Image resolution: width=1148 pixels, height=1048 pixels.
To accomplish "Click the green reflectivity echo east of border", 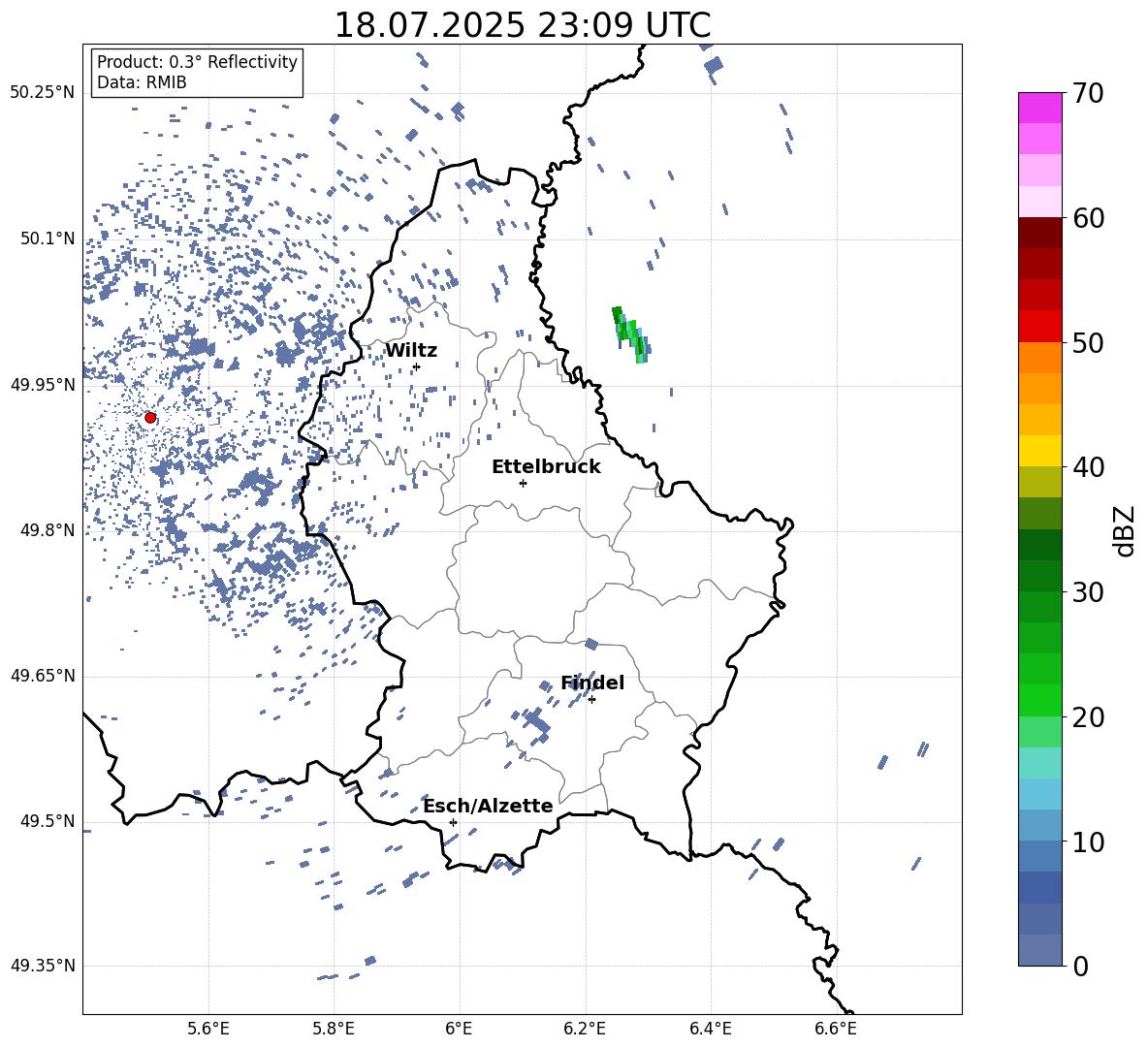I will tap(631, 334).
